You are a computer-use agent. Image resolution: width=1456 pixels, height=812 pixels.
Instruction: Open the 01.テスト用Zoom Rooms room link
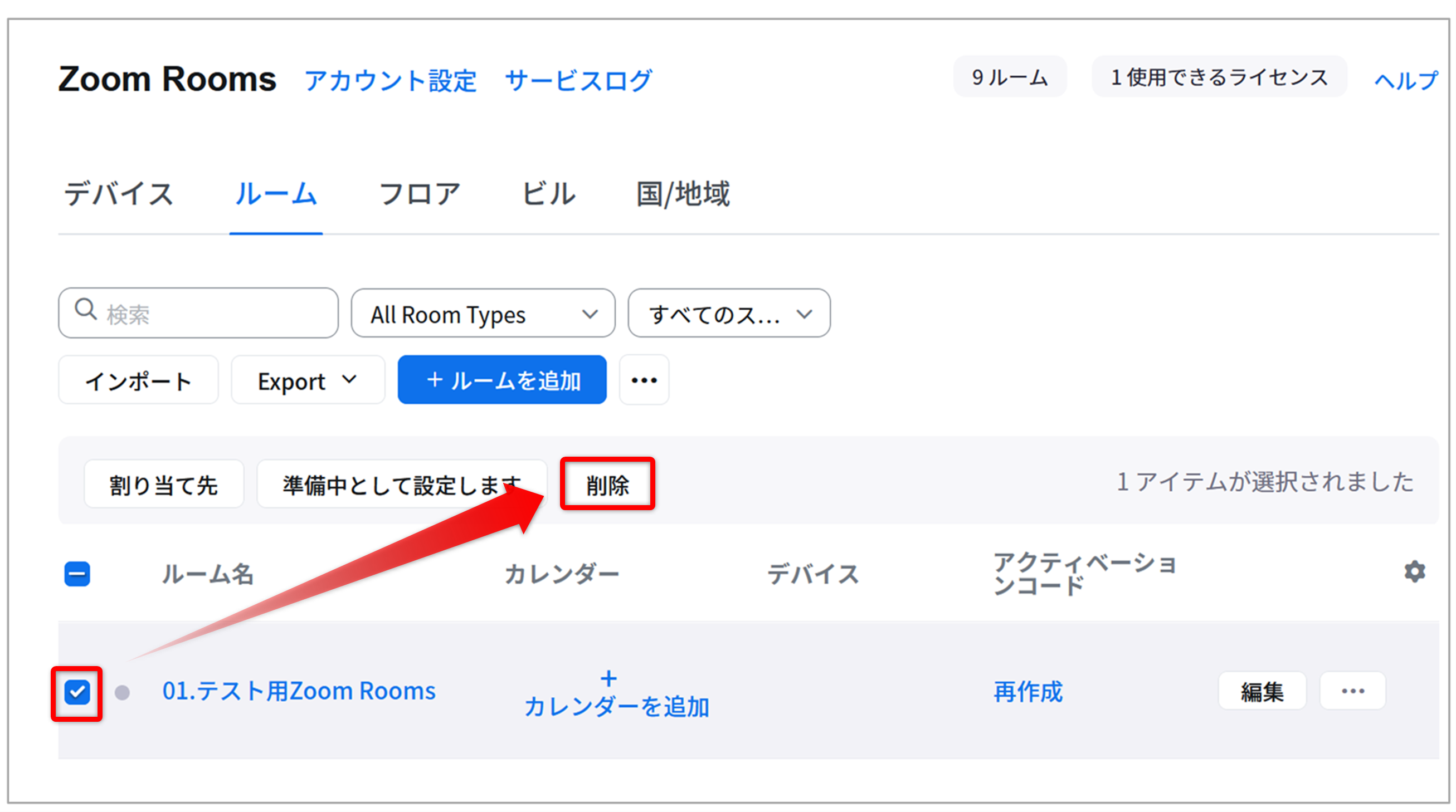click(x=299, y=691)
